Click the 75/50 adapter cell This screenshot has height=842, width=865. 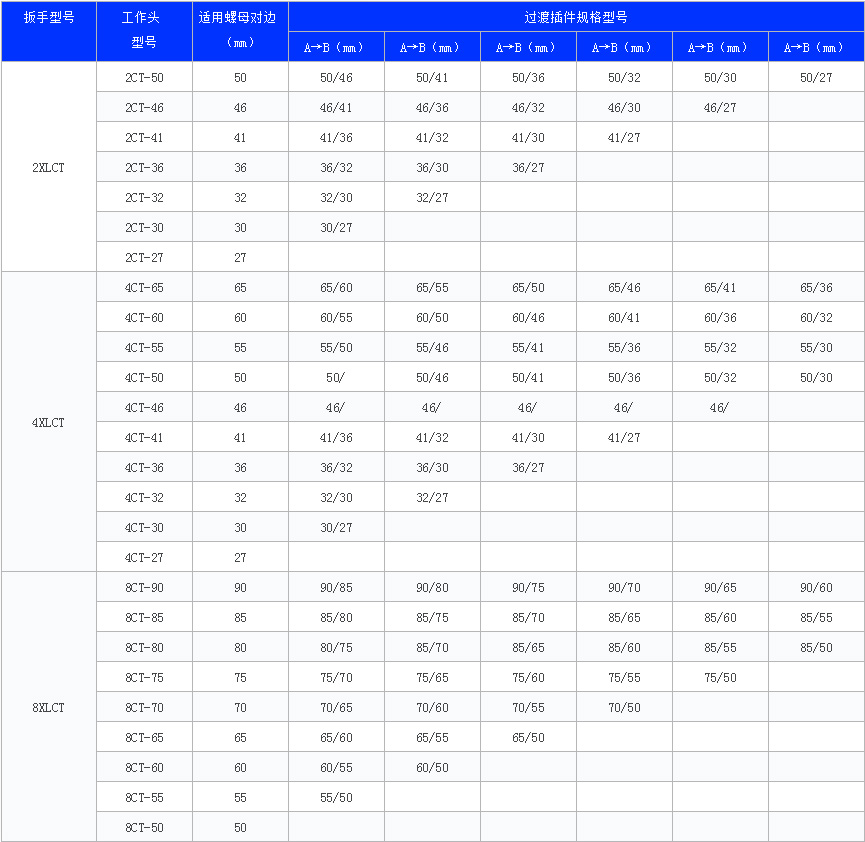720,677
